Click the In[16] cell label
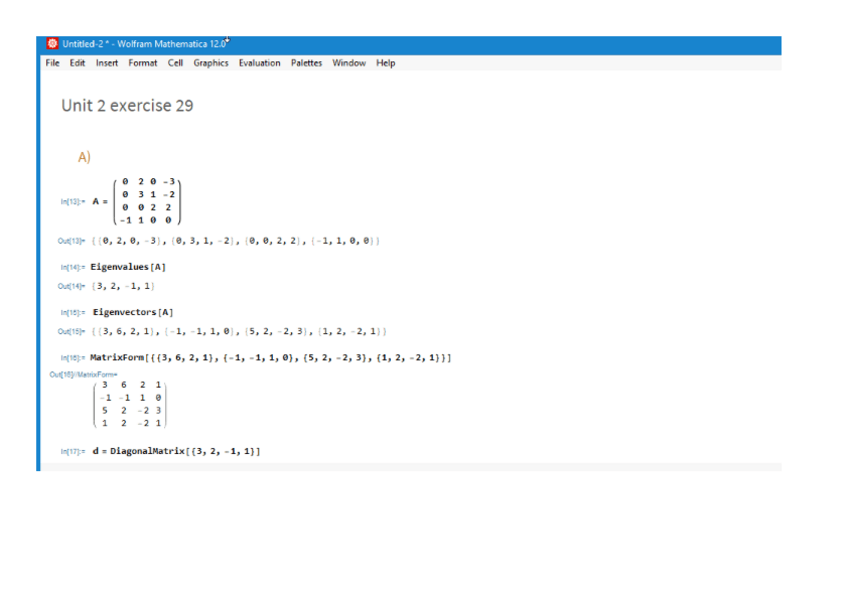The height and width of the screenshot is (599, 848). pos(72,358)
